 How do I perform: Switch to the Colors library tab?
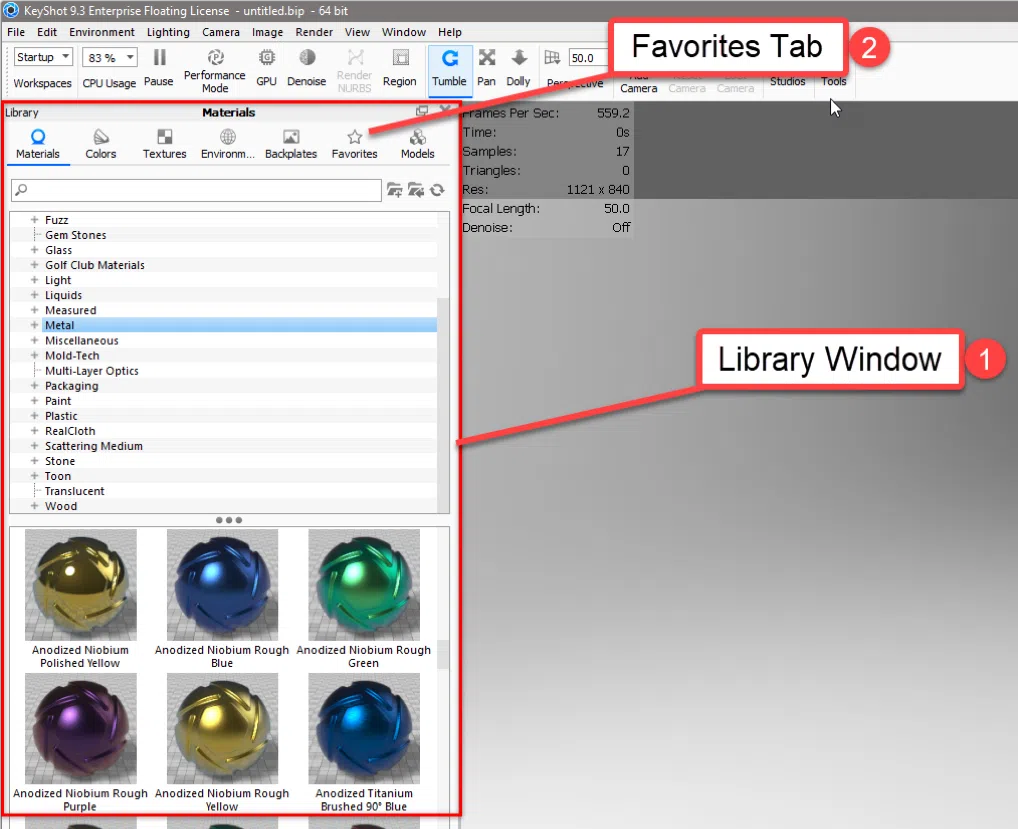(101, 144)
